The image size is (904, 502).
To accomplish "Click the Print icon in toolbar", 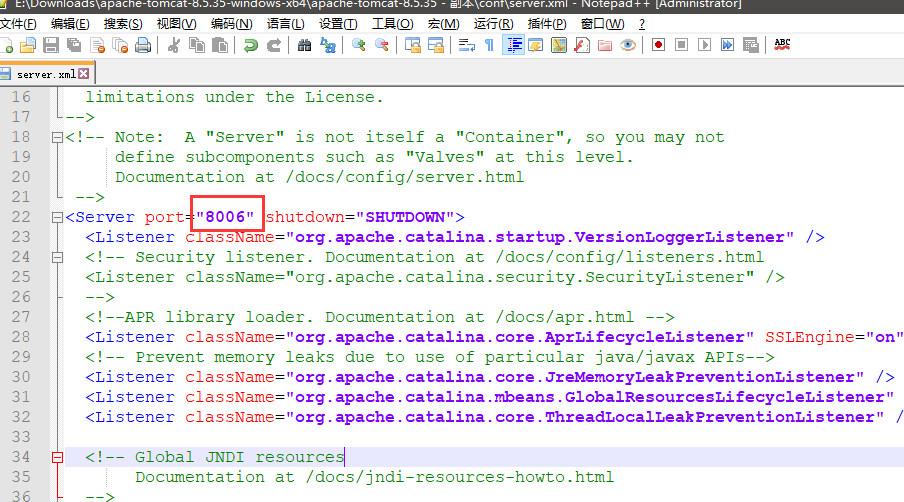I will pos(143,45).
